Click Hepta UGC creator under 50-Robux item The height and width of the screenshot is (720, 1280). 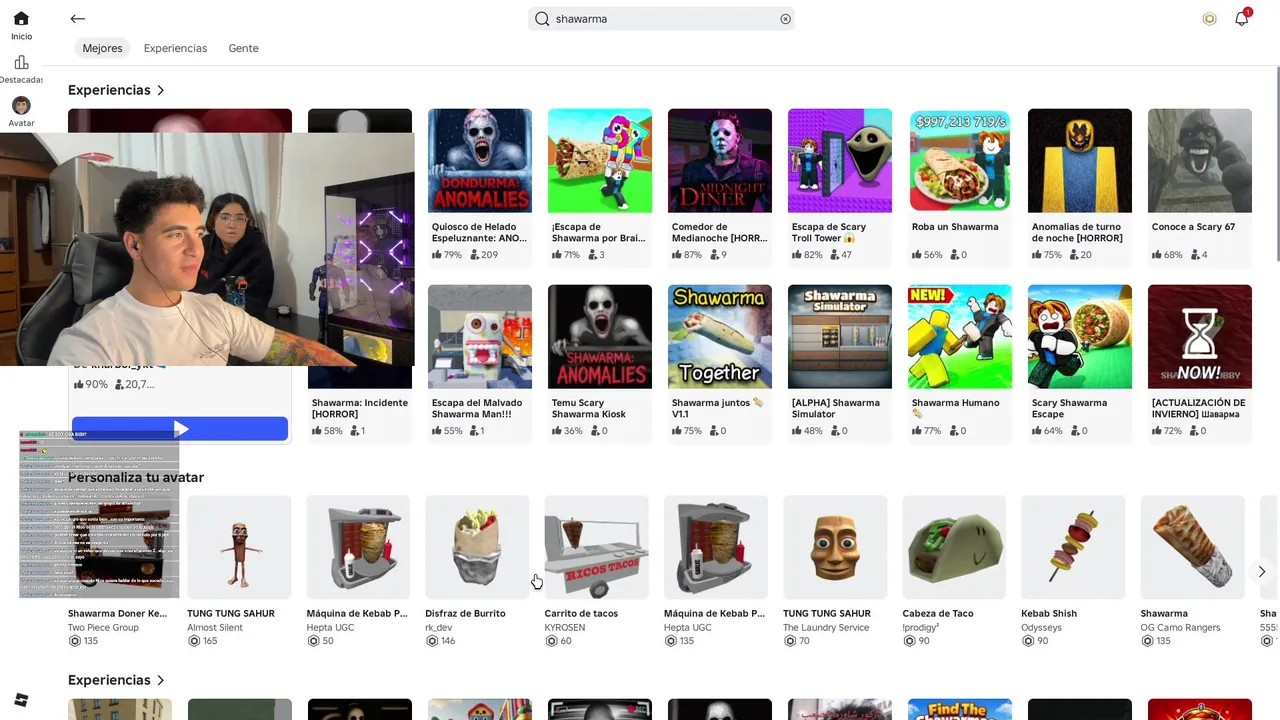[330, 627]
